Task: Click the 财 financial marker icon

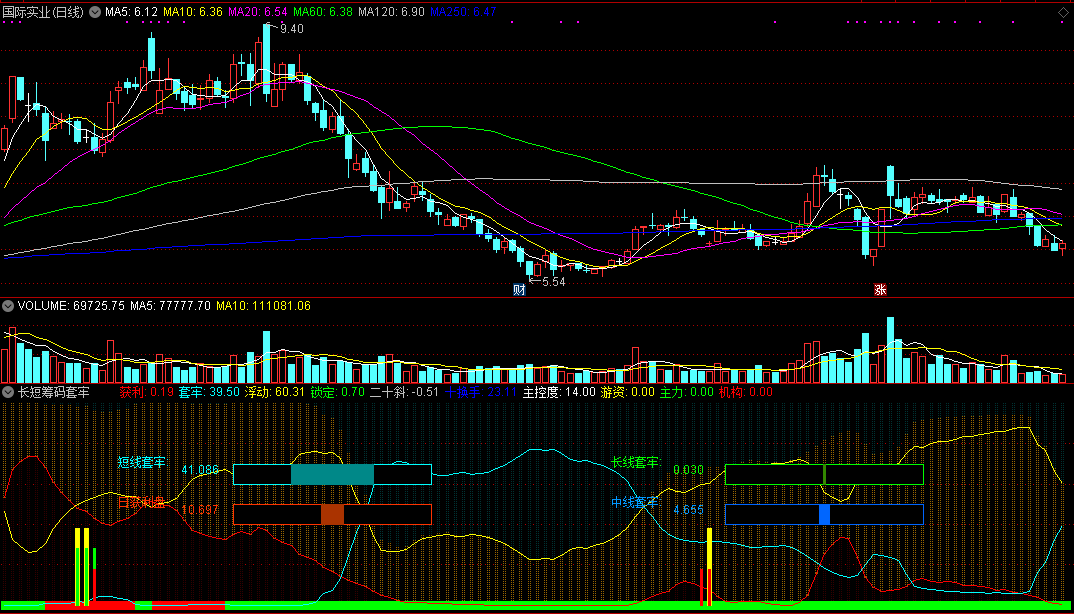Action: point(519,289)
